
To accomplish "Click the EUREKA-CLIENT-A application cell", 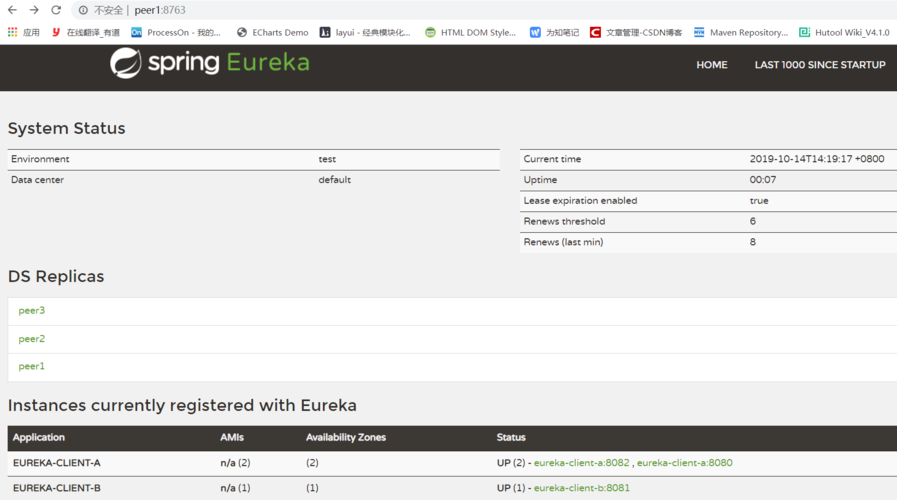I will 57,463.
